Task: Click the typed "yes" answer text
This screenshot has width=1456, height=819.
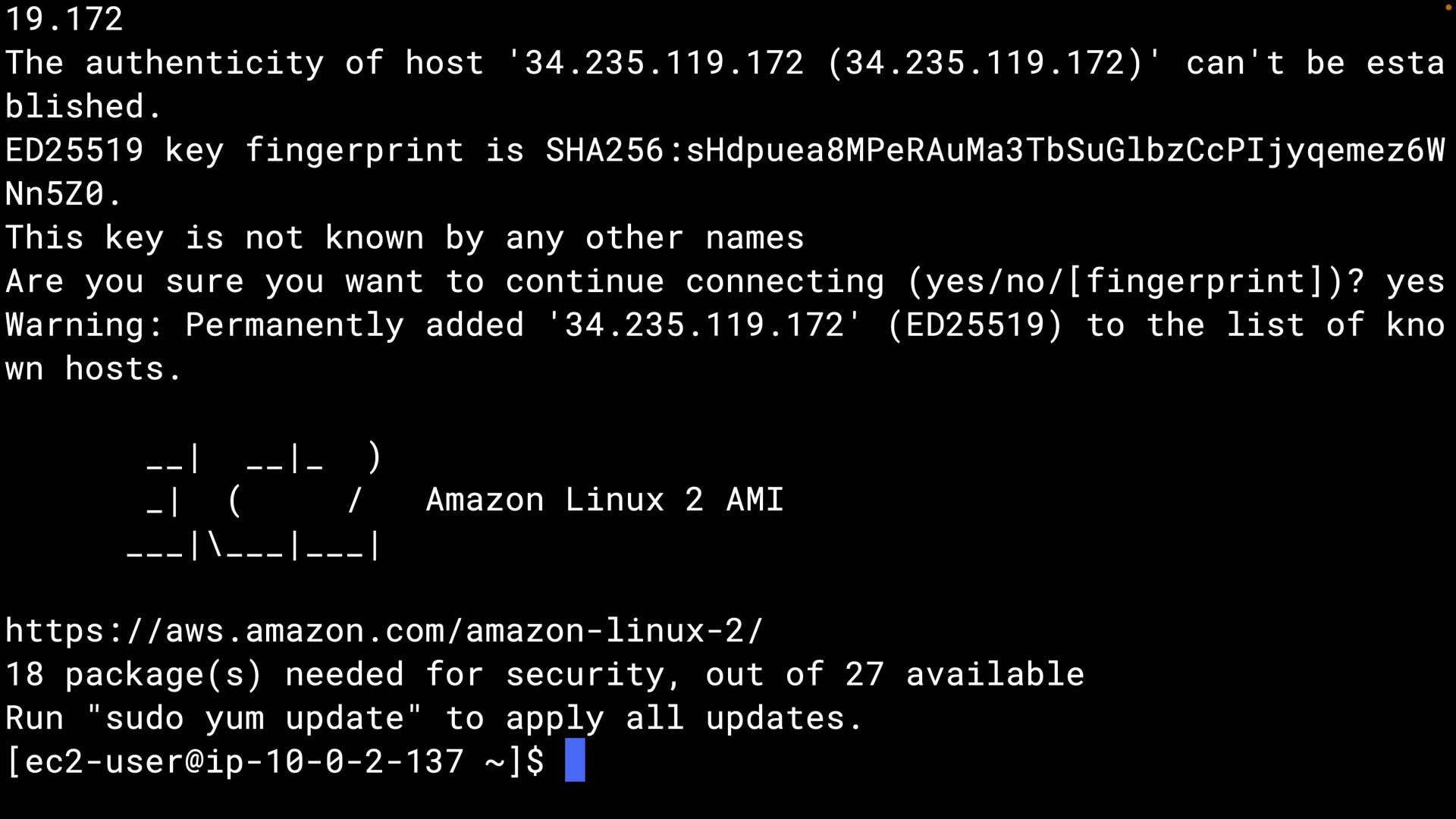Action: point(1415,282)
